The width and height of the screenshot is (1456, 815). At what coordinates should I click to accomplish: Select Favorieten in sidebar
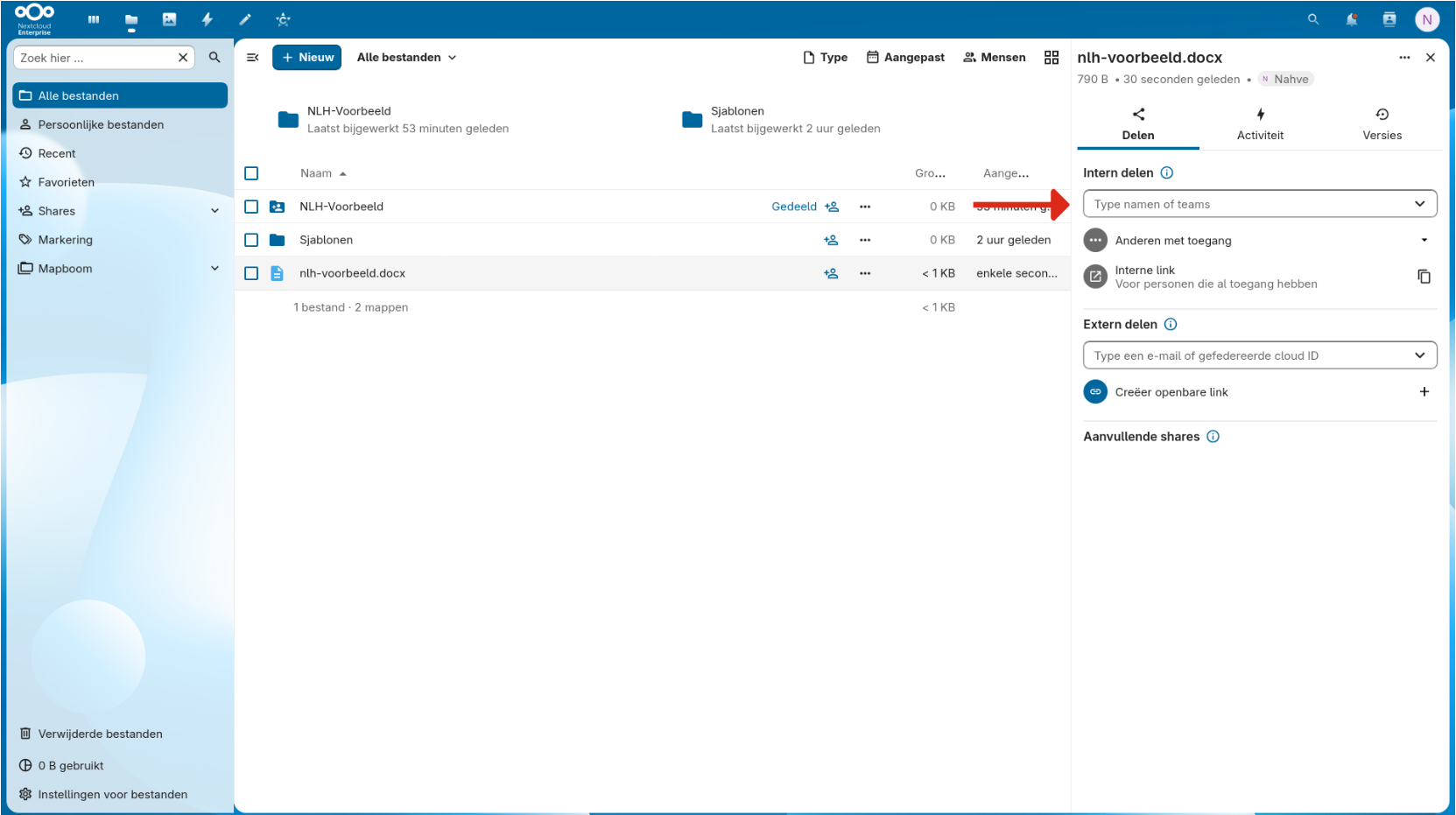pos(120,182)
